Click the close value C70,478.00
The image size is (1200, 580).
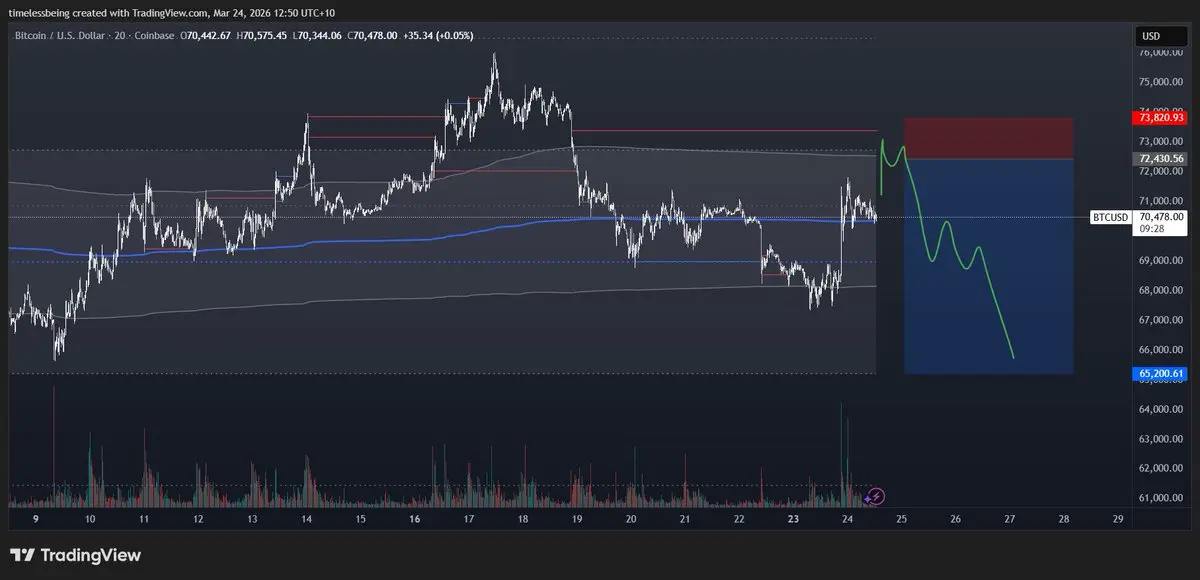coord(374,36)
